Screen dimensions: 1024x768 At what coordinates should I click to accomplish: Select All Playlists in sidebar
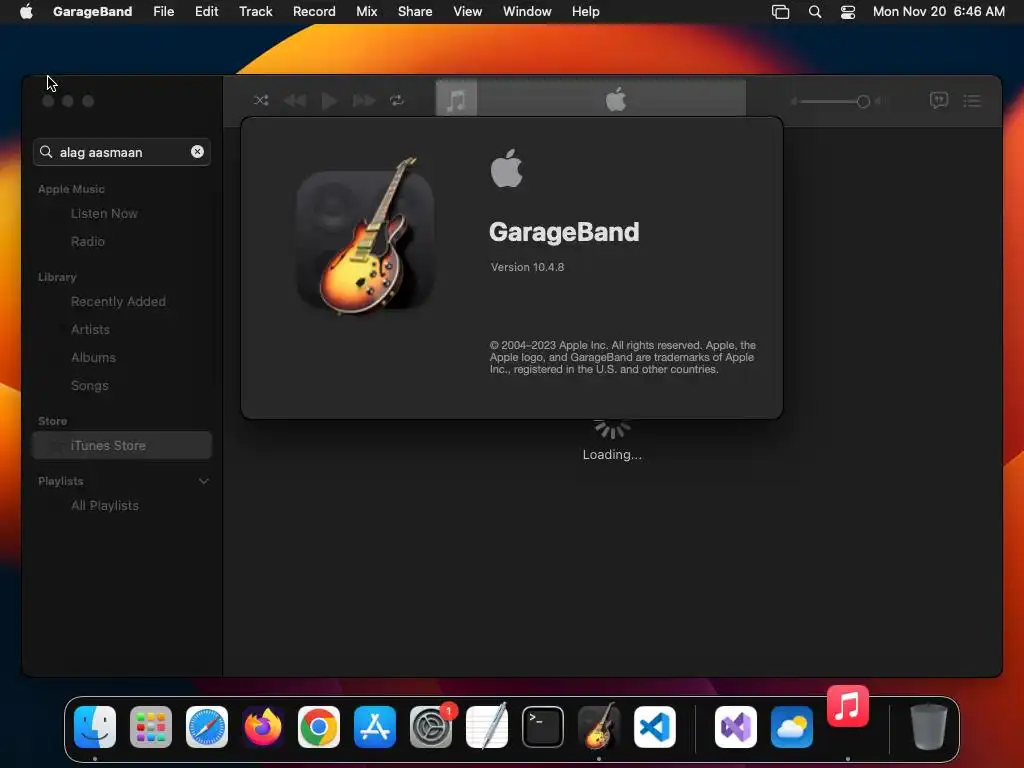tap(105, 506)
